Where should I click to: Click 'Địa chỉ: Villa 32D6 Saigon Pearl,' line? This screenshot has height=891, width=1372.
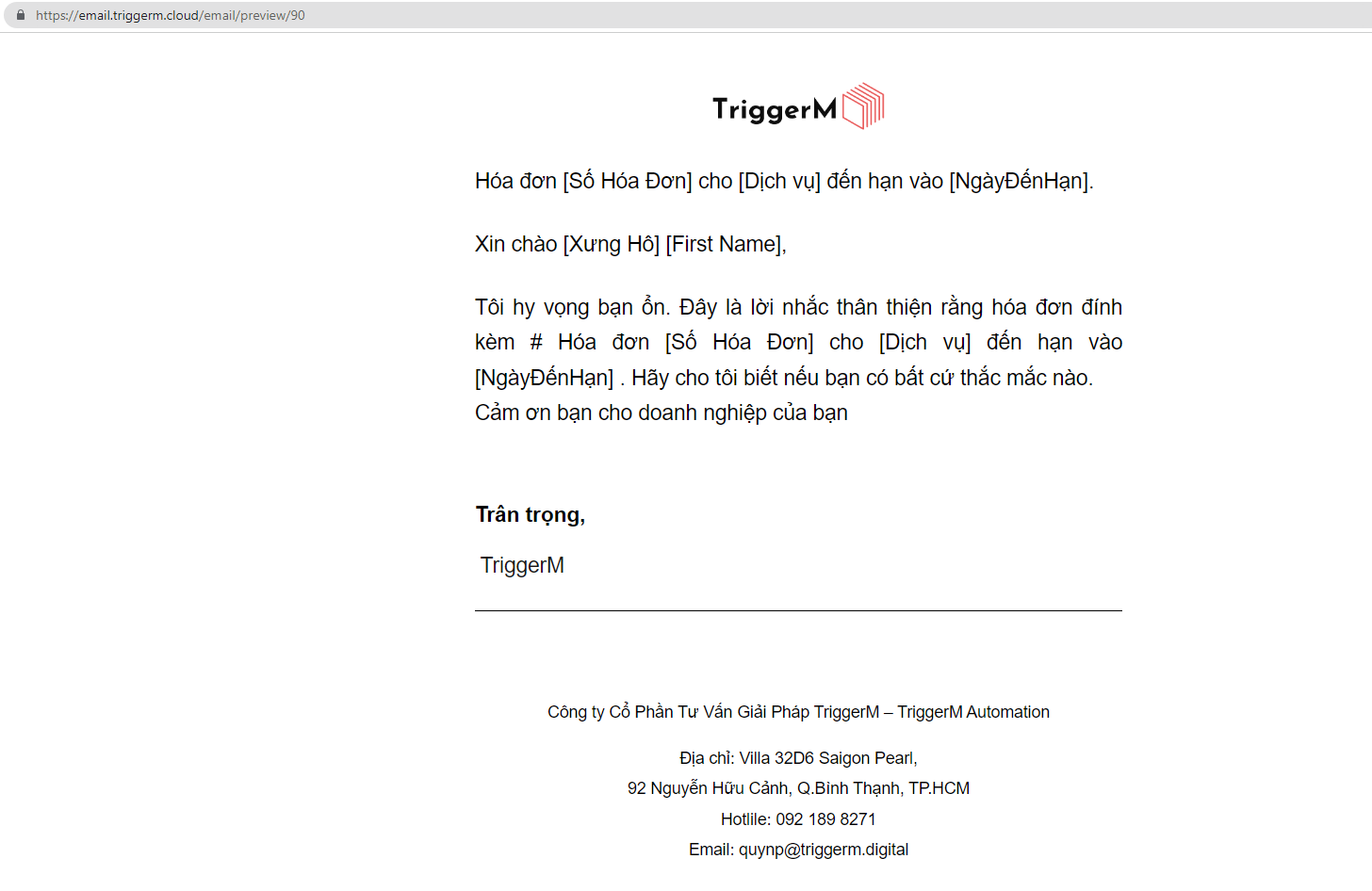pos(798,758)
